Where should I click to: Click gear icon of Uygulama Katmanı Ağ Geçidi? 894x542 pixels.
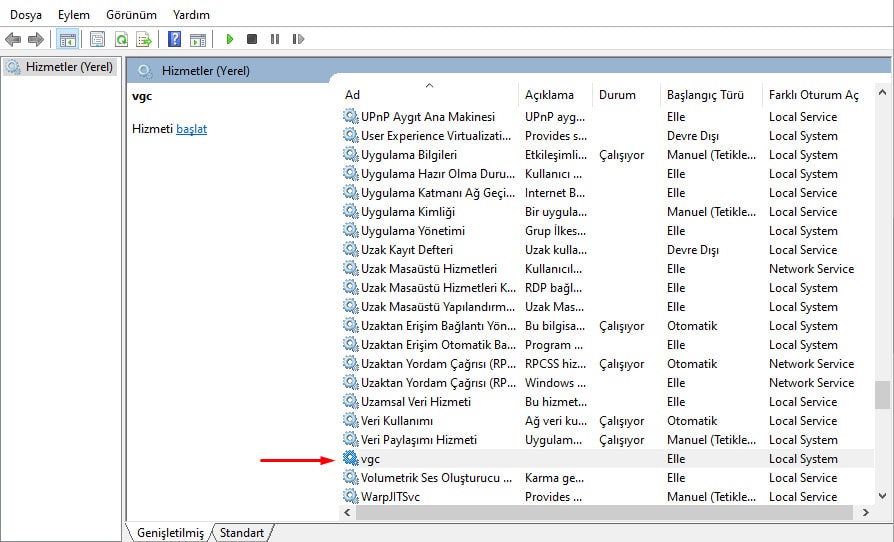350,192
